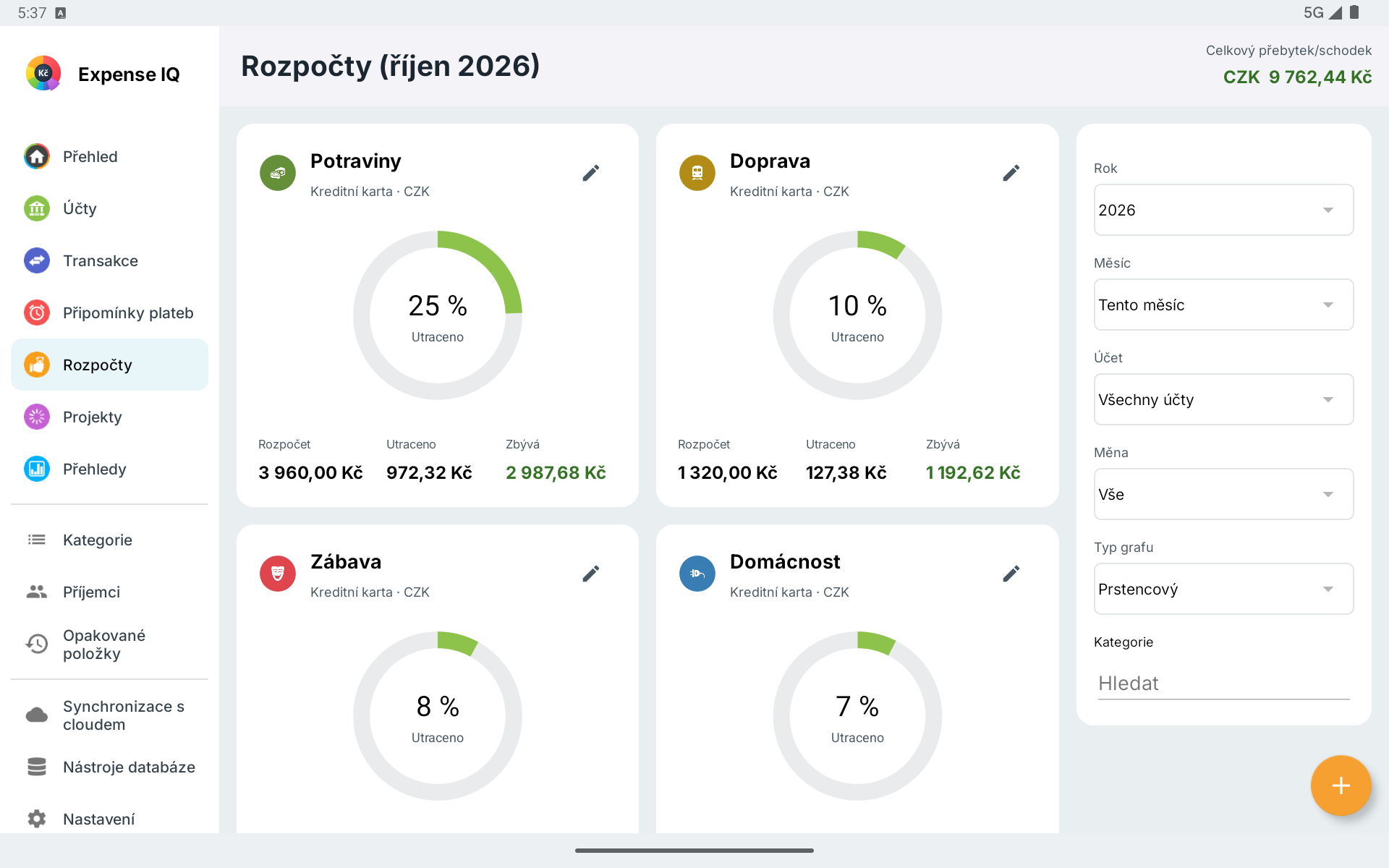Viewport: 1389px width, 868px height.
Task: Click the cloud sync icon
Action: click(x=37, y=715)
